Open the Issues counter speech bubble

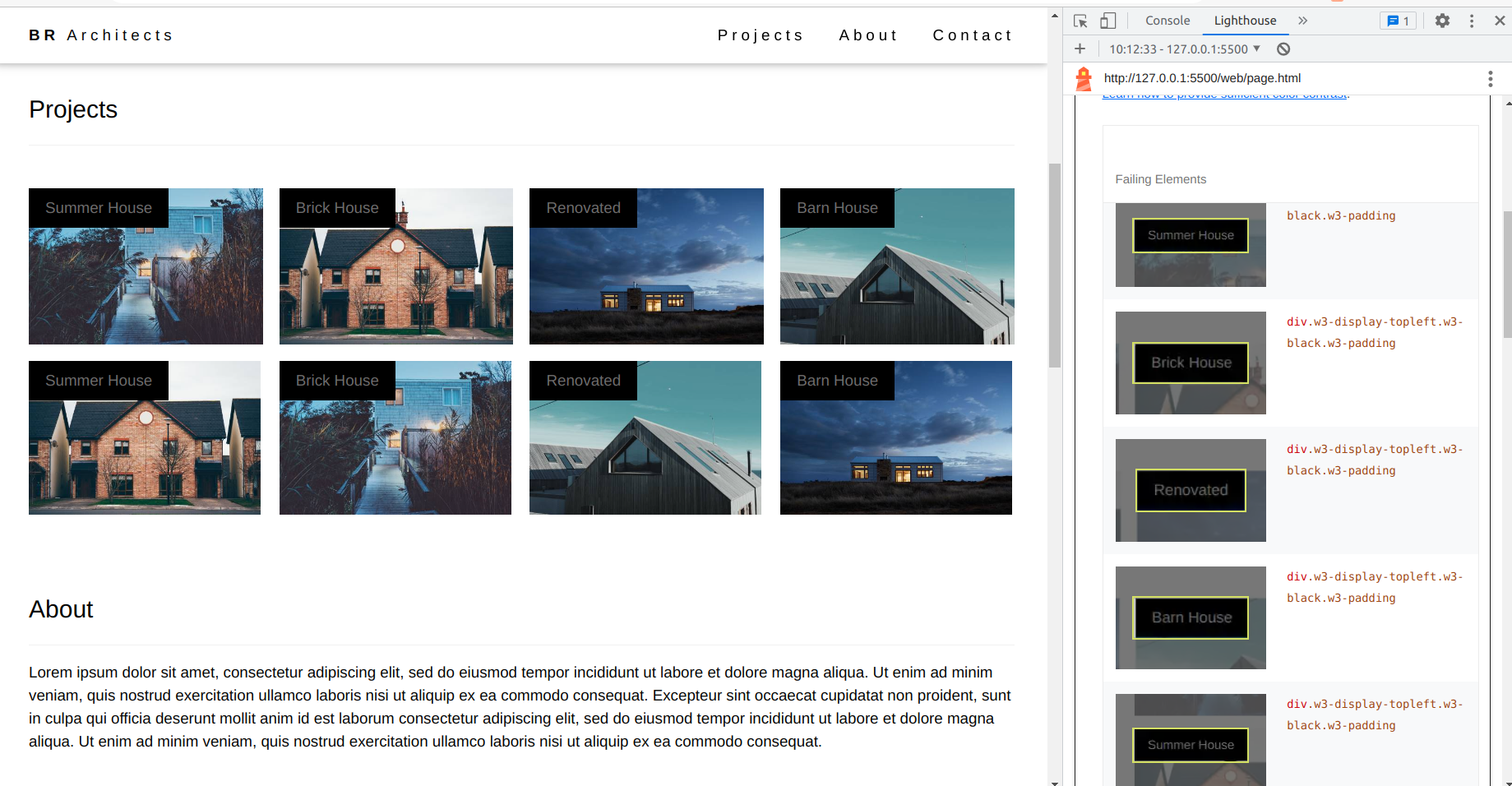(1396, 21)
